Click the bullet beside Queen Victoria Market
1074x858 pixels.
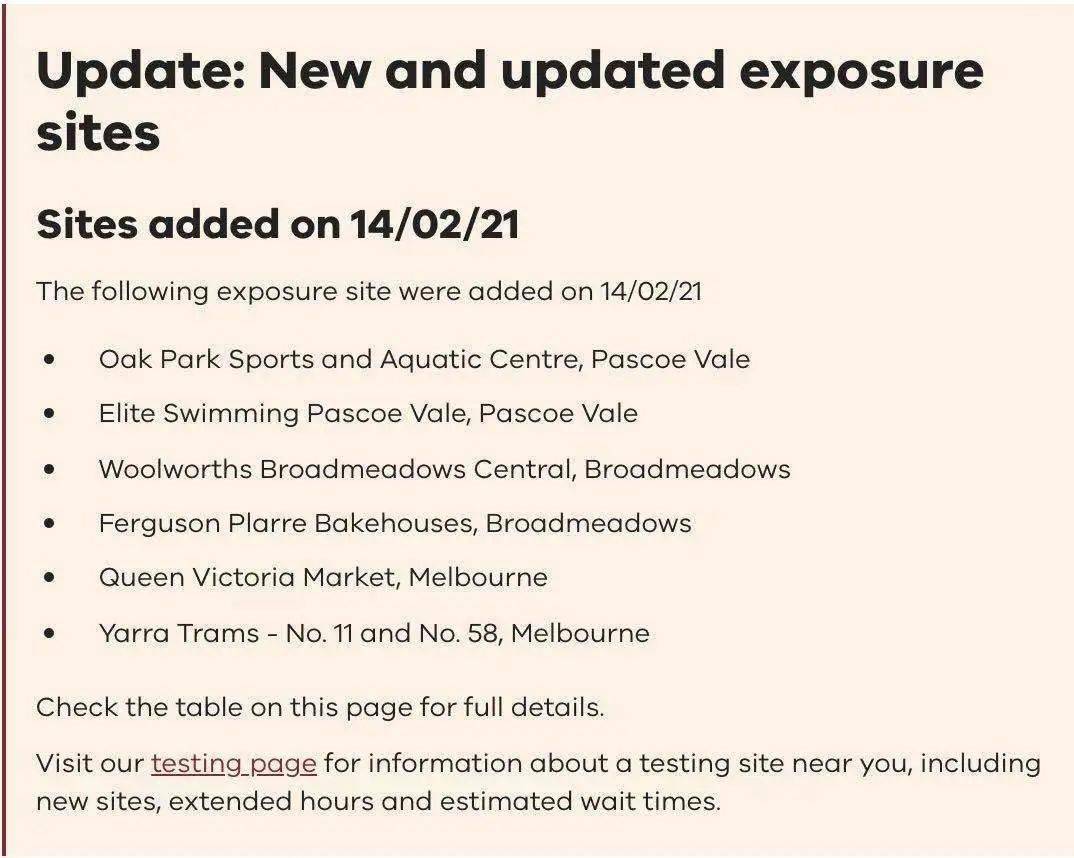49,577
